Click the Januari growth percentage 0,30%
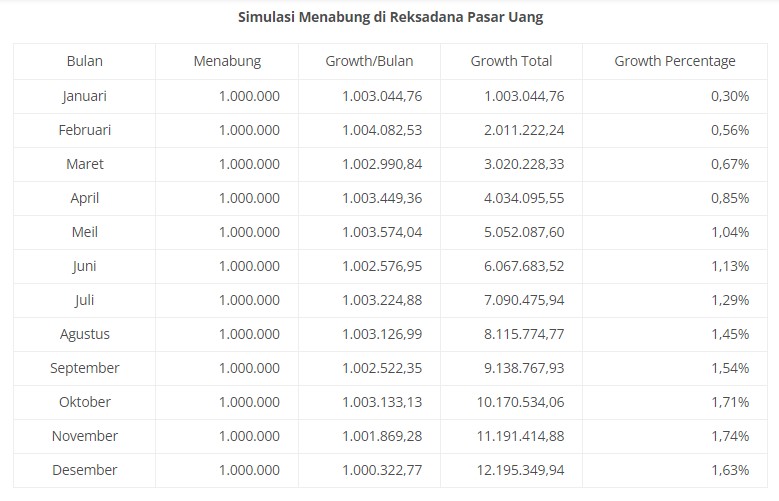Image resolution: width=779 pixels, height=501 pixels. point(730,96)
